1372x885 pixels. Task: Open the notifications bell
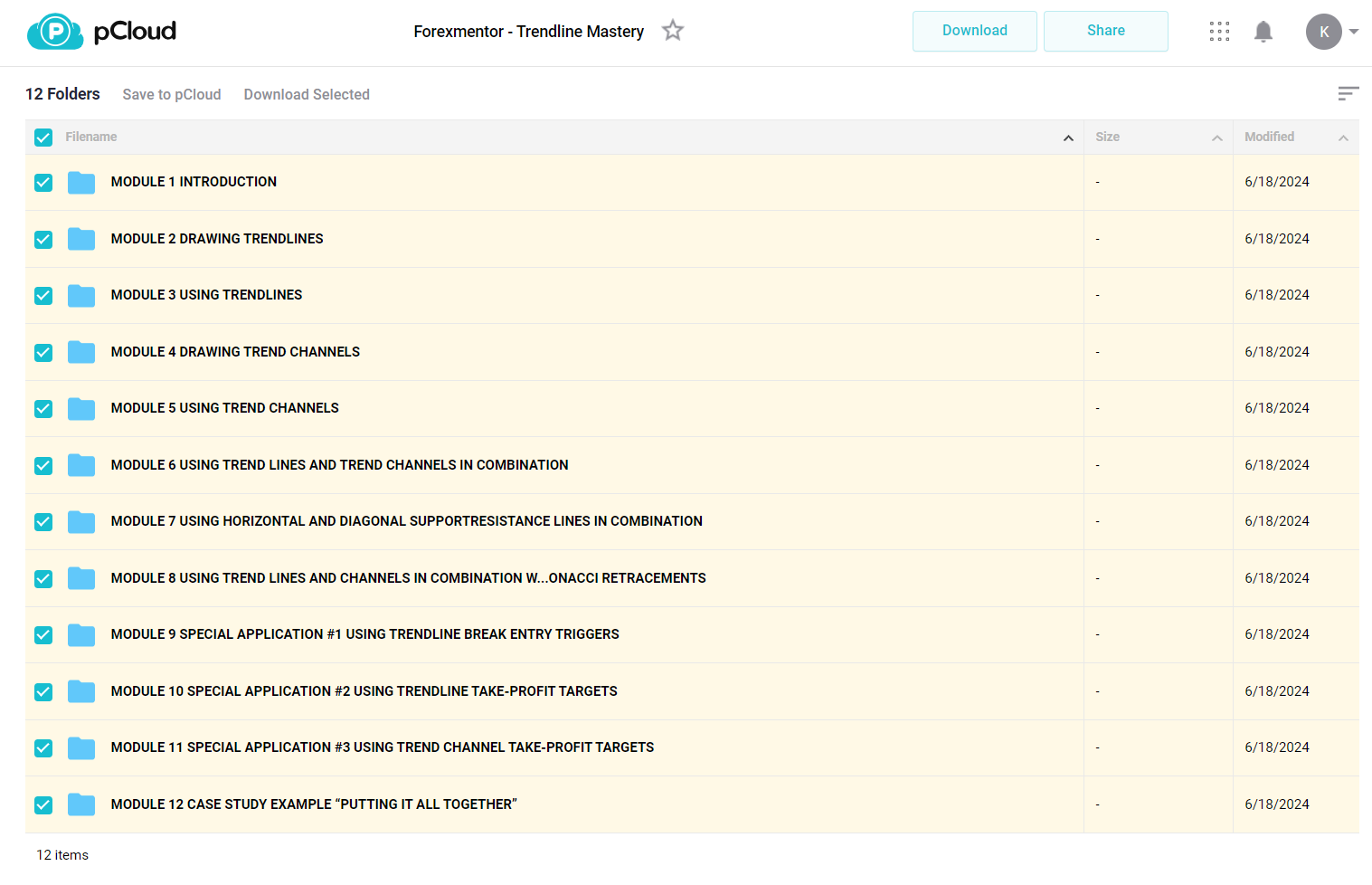pyautogui.click(x=1263, y=32)
